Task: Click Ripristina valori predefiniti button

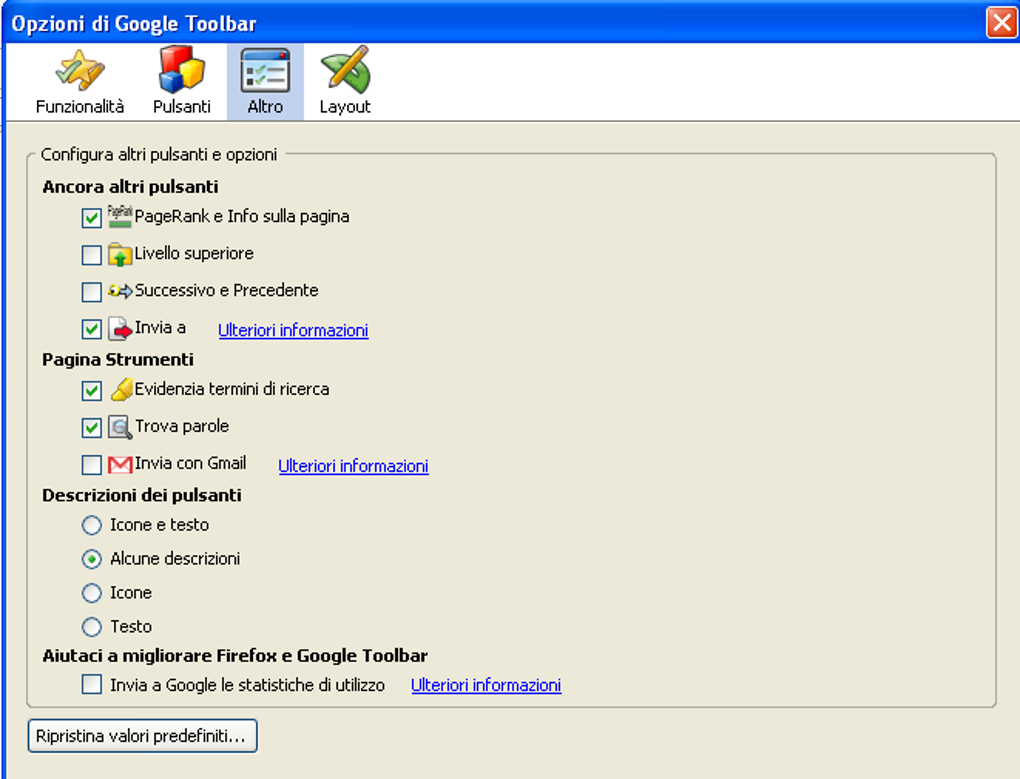Action: pyautogui.click(x=142, y=736)
